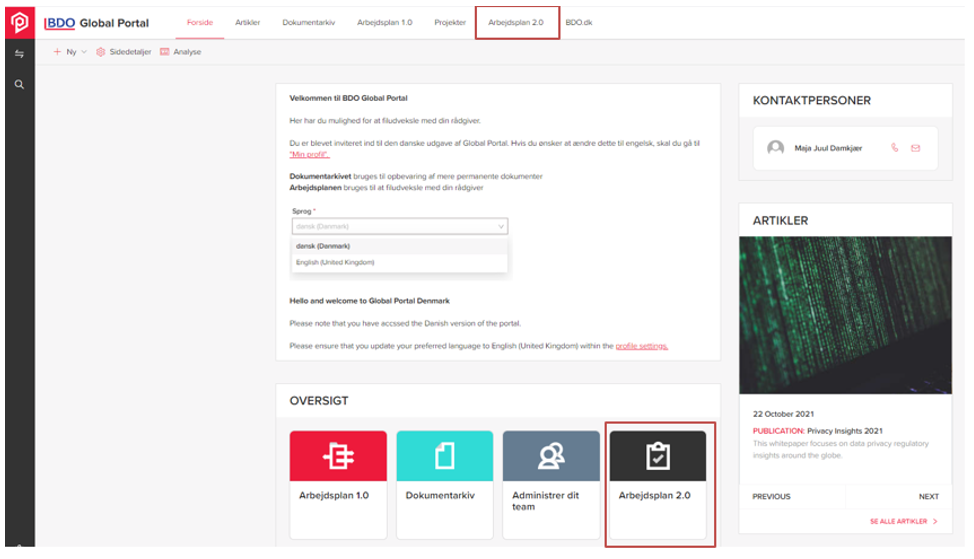
Task: Click the OVERSIGT heading
Action: pyautogui.click(x=319, y=401)
